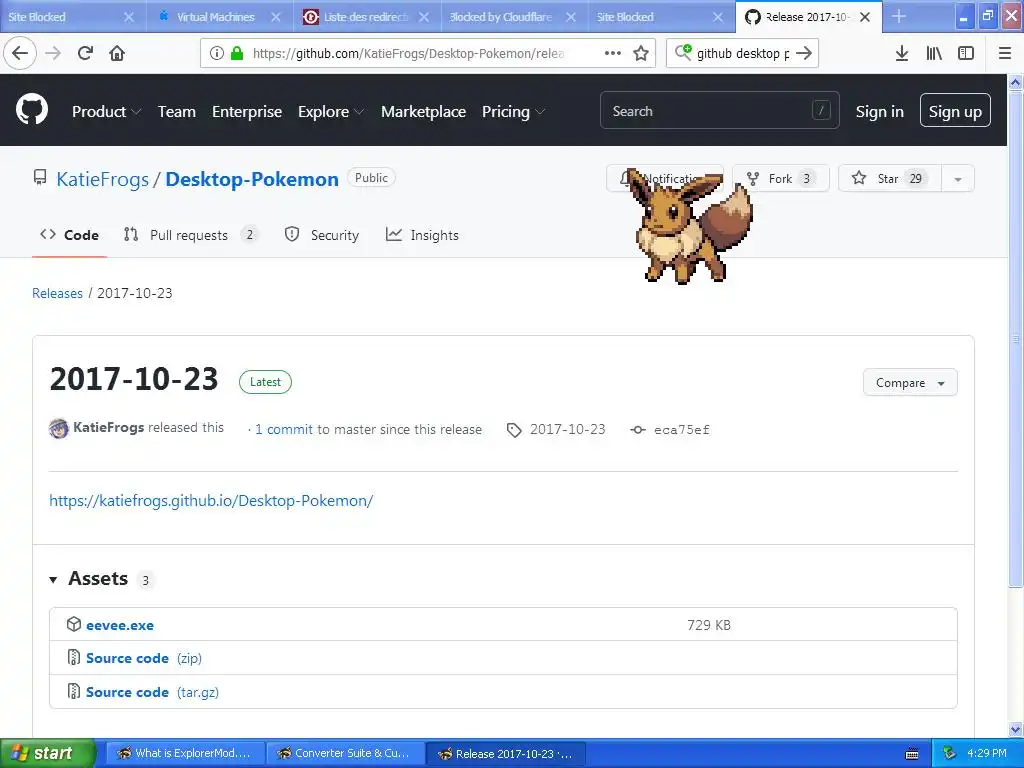Open the Windows start button

(47, 753)
